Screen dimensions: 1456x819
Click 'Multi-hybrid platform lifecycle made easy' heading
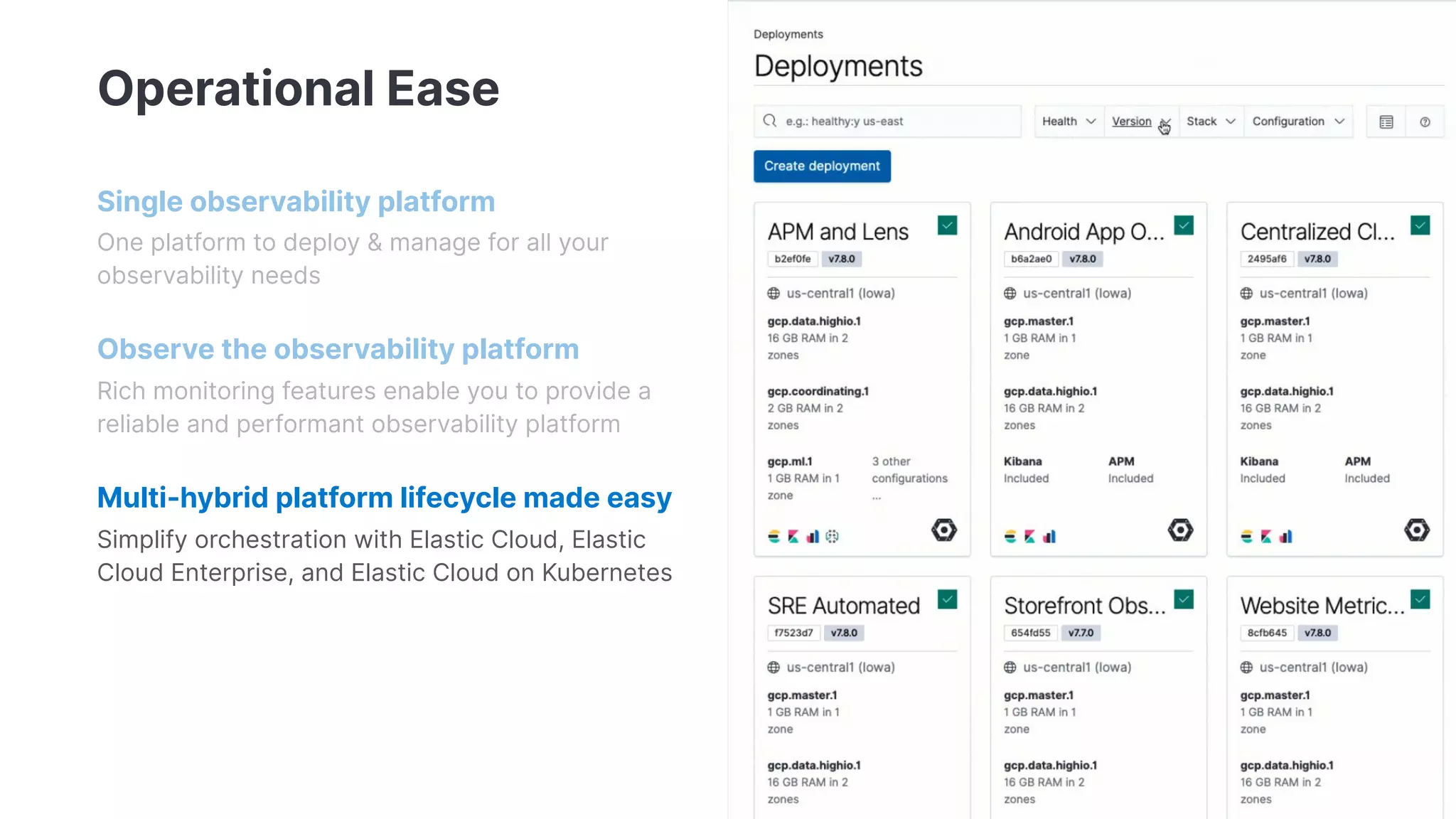point(384,498)
